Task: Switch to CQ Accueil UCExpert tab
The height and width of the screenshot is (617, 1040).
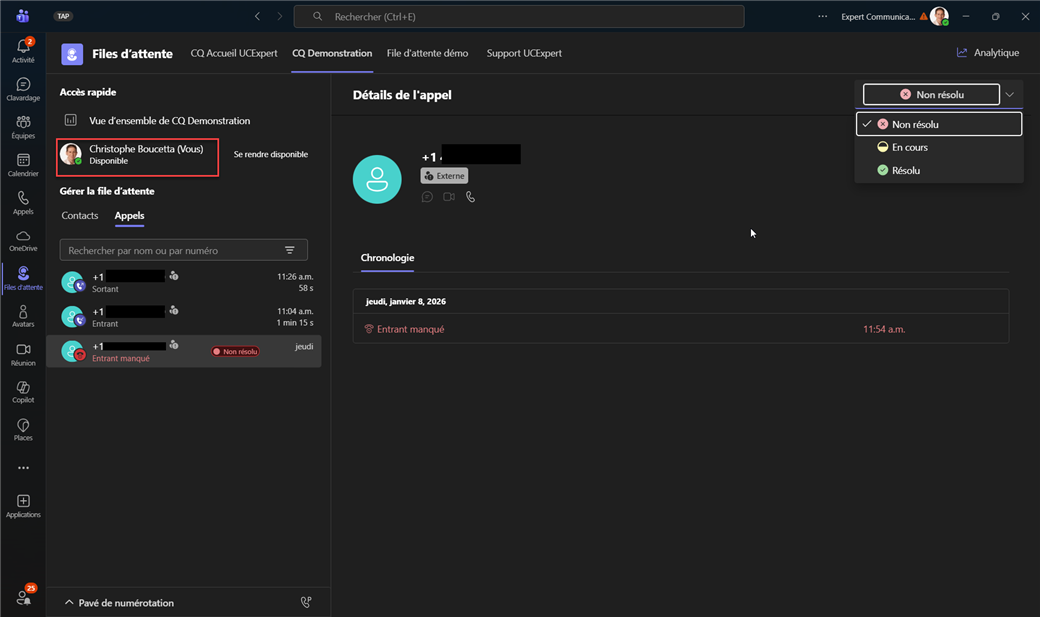Action: [x=234, y=53]
